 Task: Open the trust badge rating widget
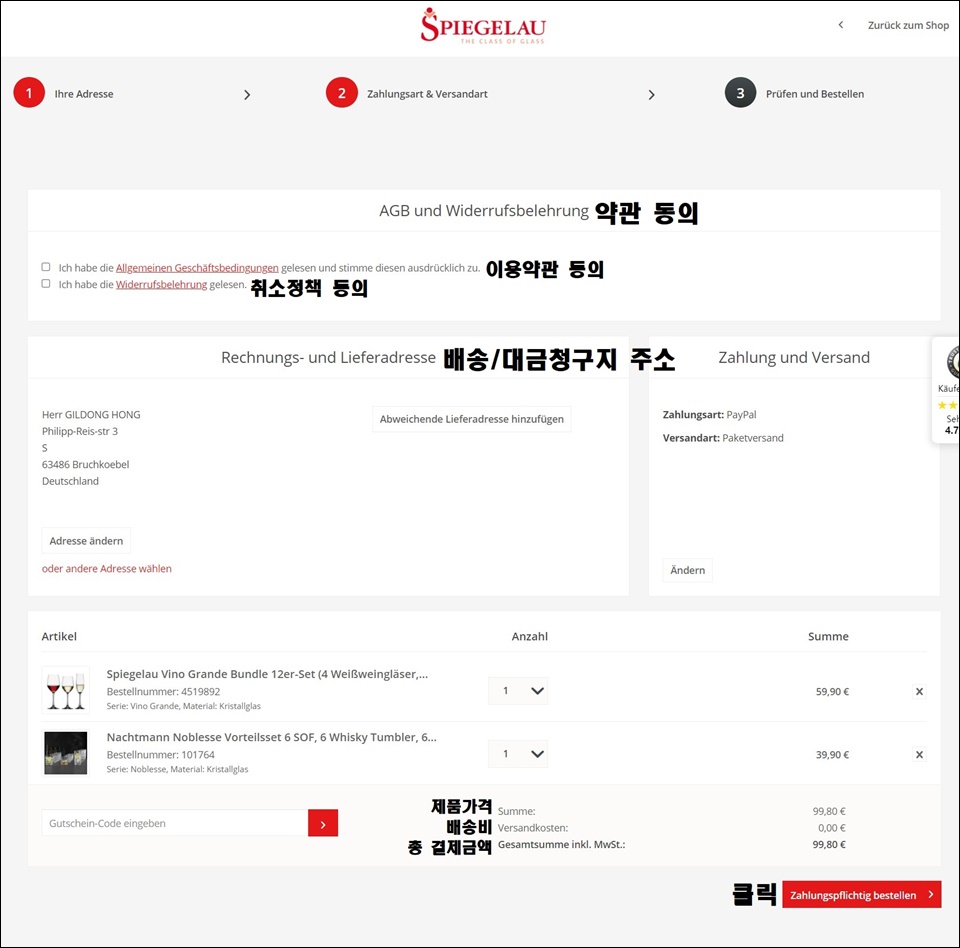pos(947,389)
